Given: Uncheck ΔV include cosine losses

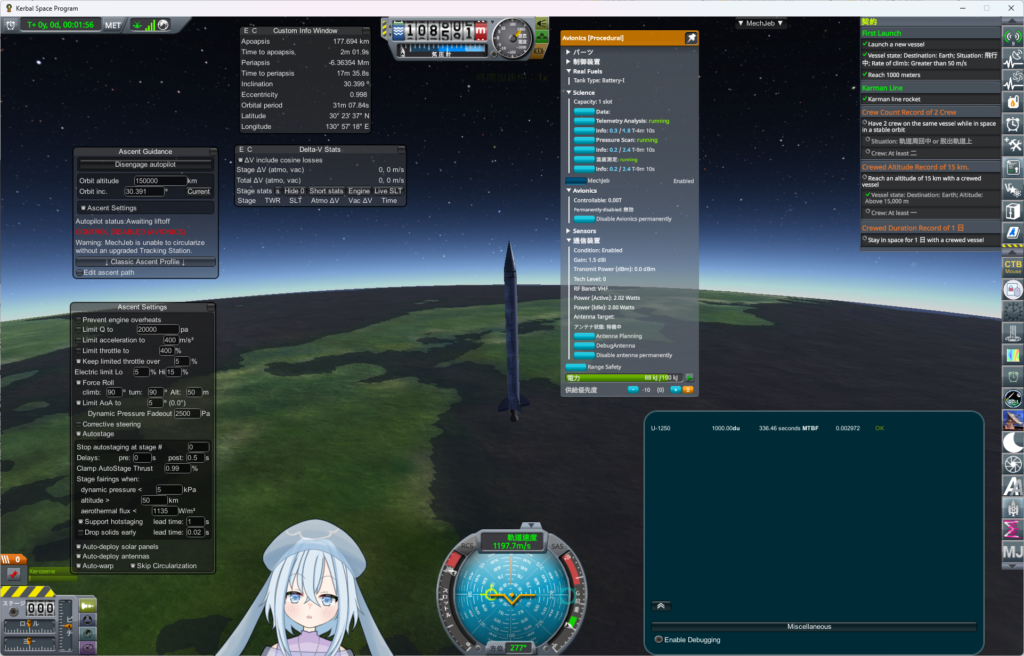Looking at the screenshot, I should click(241, 160).
